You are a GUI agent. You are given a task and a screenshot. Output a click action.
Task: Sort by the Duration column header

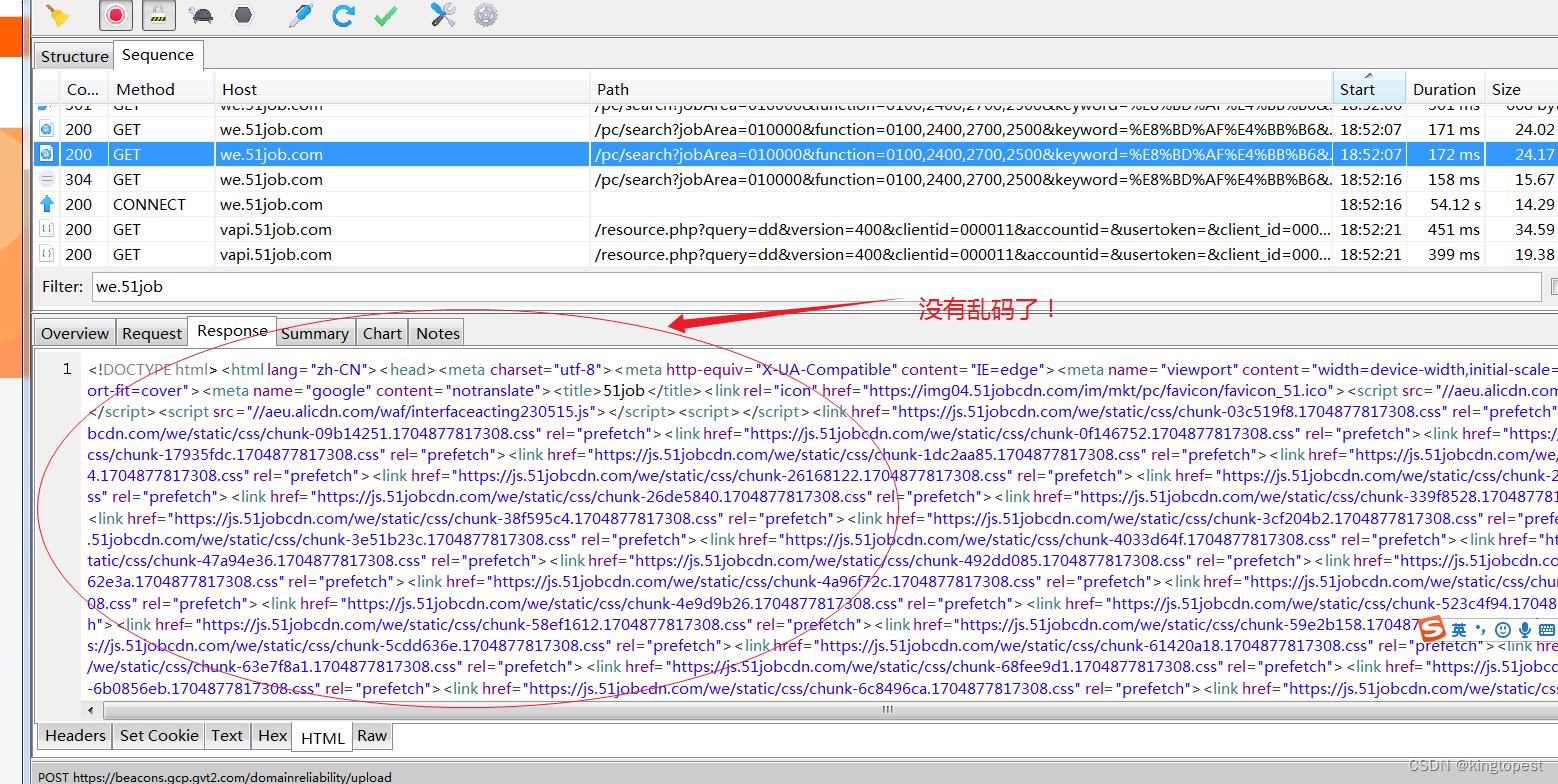(x=1444, y=89)
